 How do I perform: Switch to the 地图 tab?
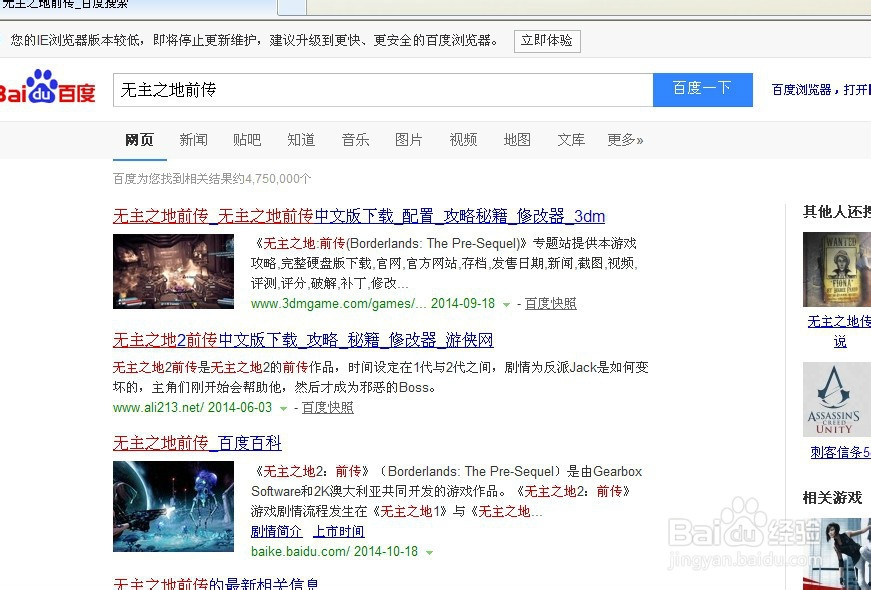point(517,140)
